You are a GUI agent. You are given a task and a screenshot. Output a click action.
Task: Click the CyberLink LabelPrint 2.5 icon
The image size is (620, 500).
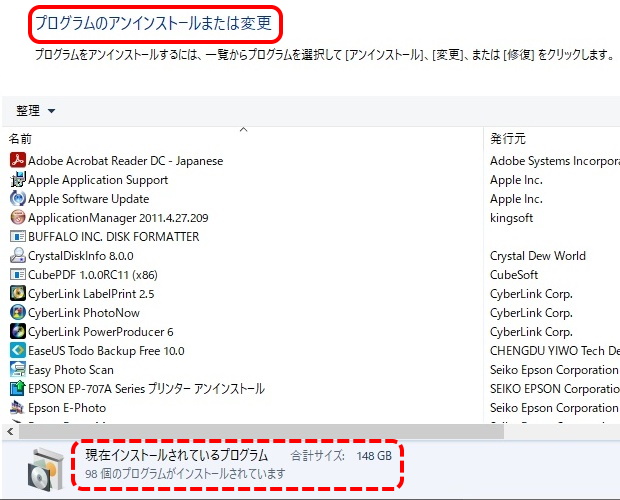tap(17, 293)
